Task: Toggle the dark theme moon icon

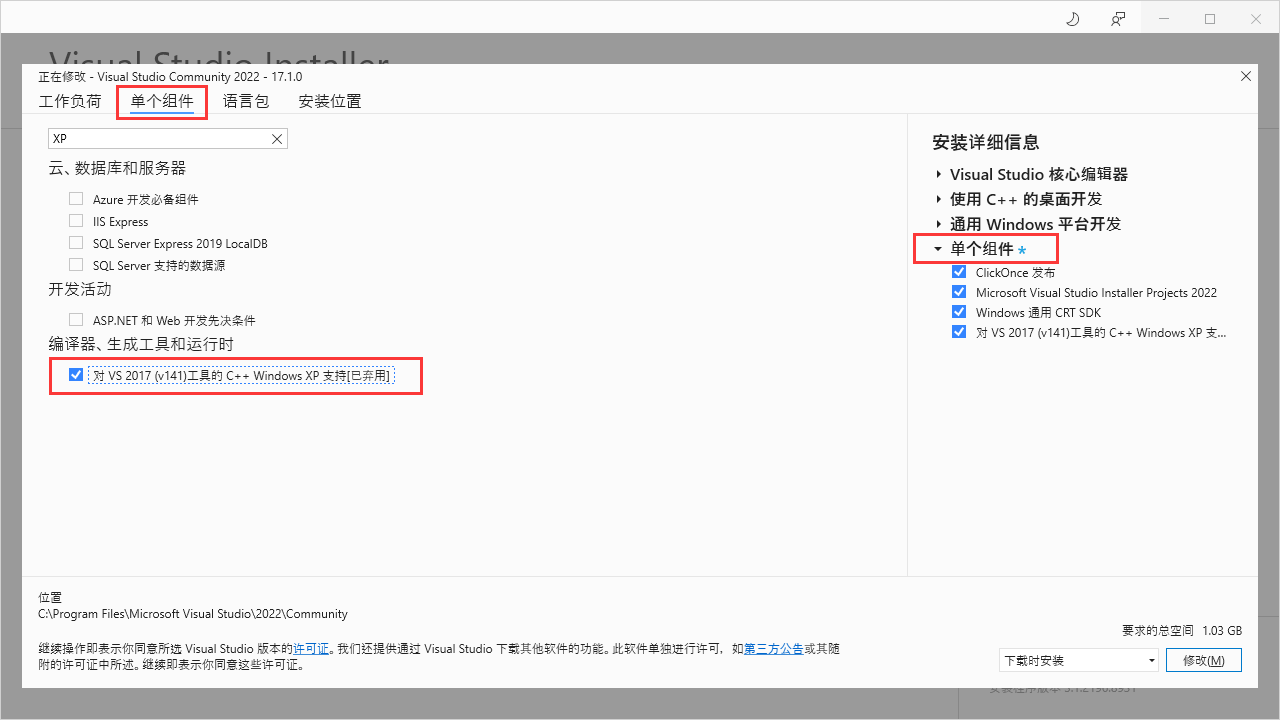Action: pos(1073,19)
